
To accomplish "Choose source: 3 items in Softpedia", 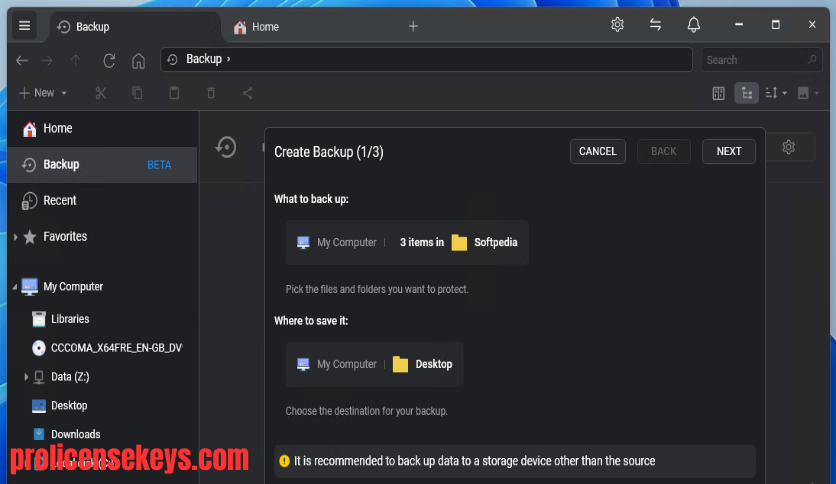I will [x=407, y=243].
